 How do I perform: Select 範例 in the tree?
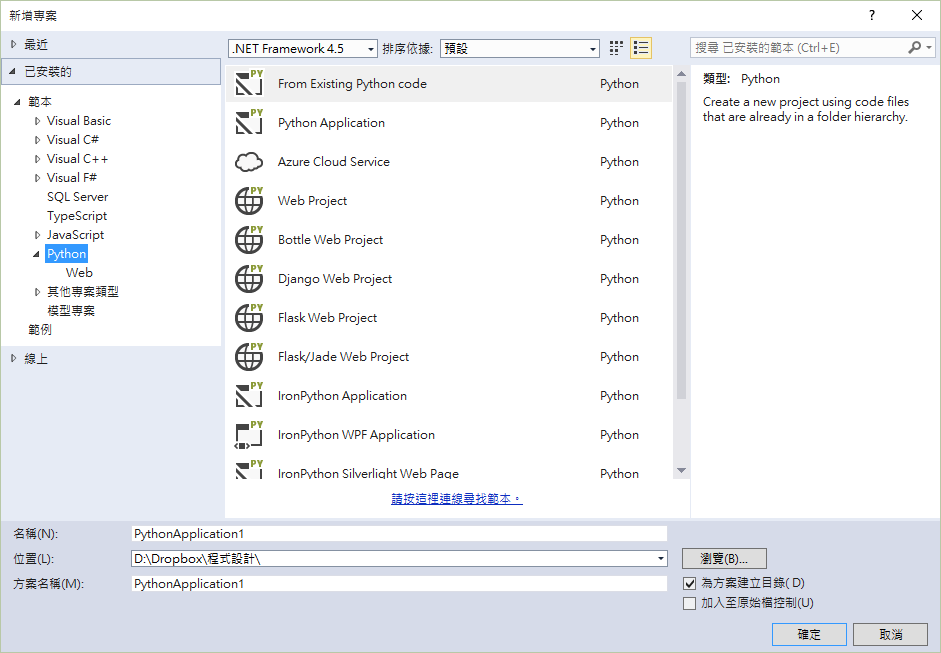(40, 330)
